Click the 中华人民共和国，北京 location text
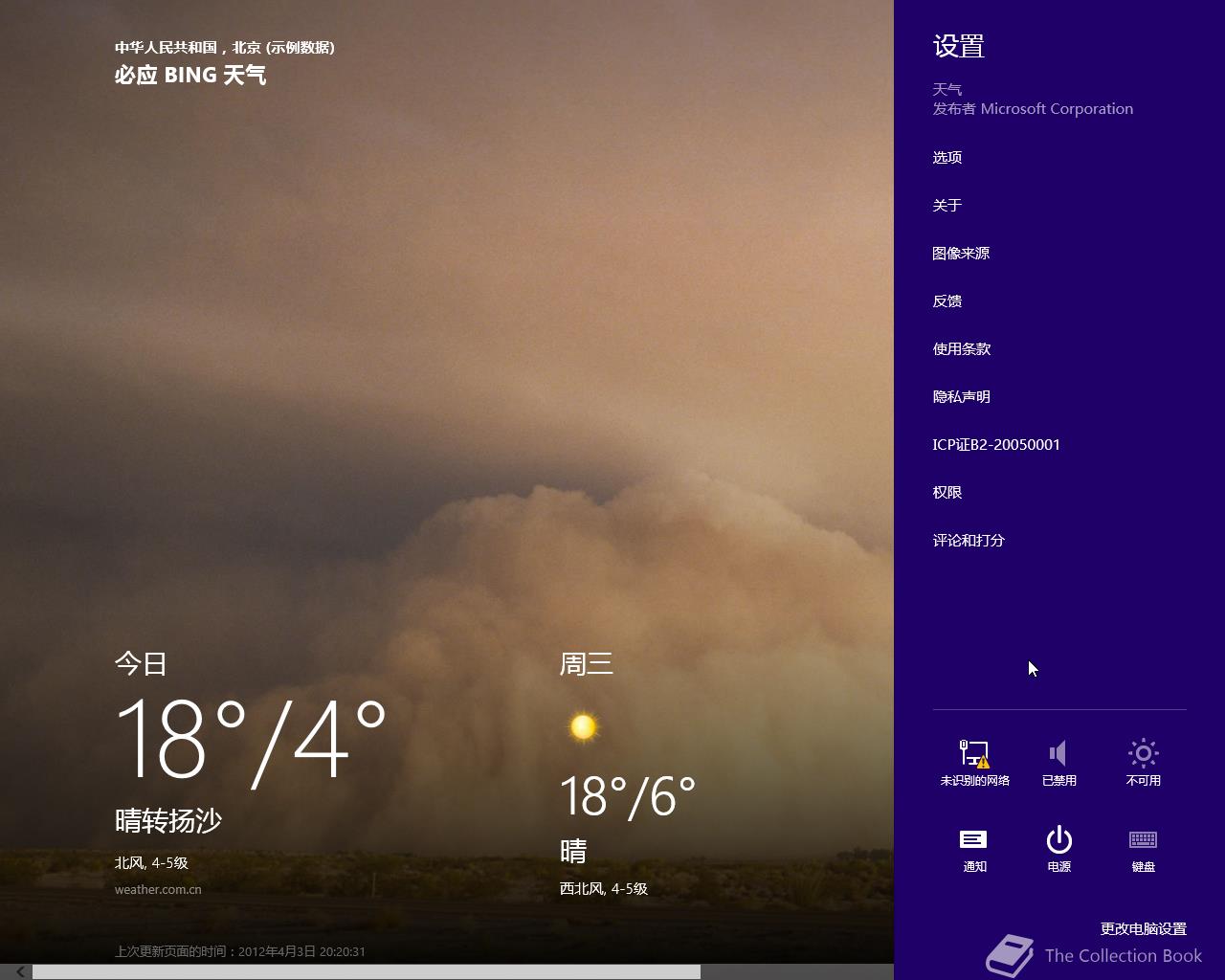1225x980 pixels. [x=225, y=47]
